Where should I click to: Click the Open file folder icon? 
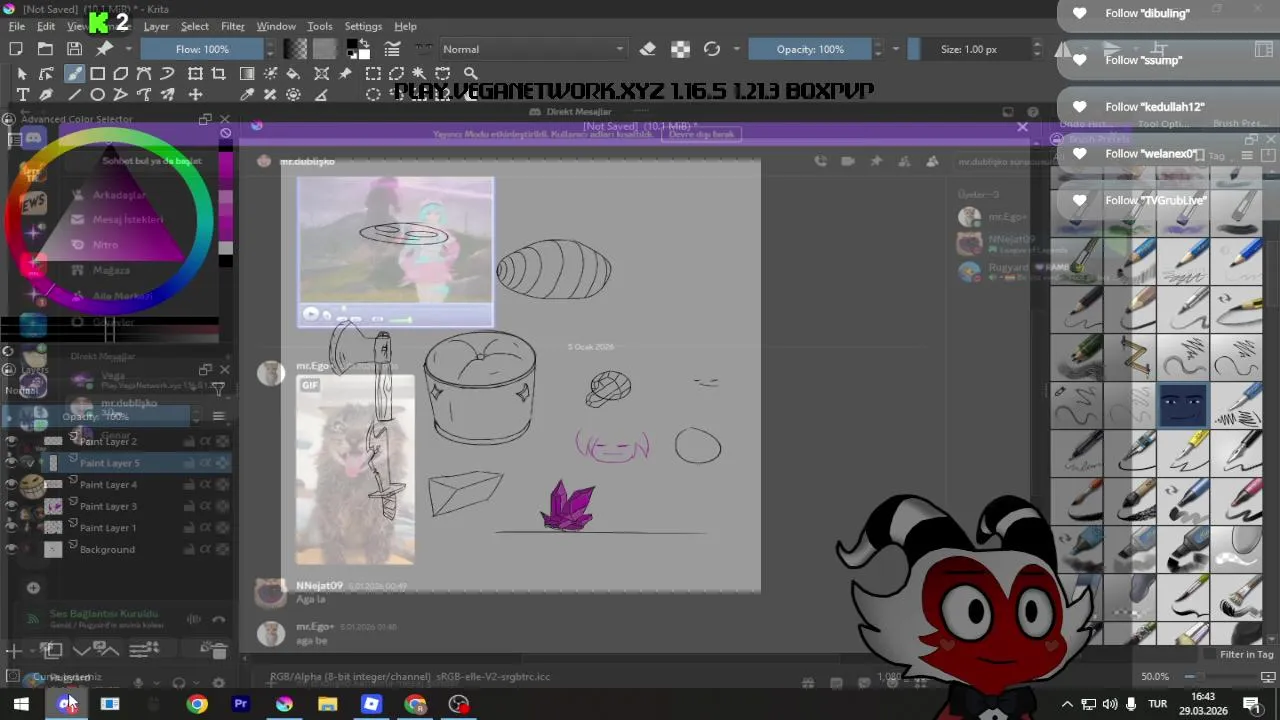[45, 49]
